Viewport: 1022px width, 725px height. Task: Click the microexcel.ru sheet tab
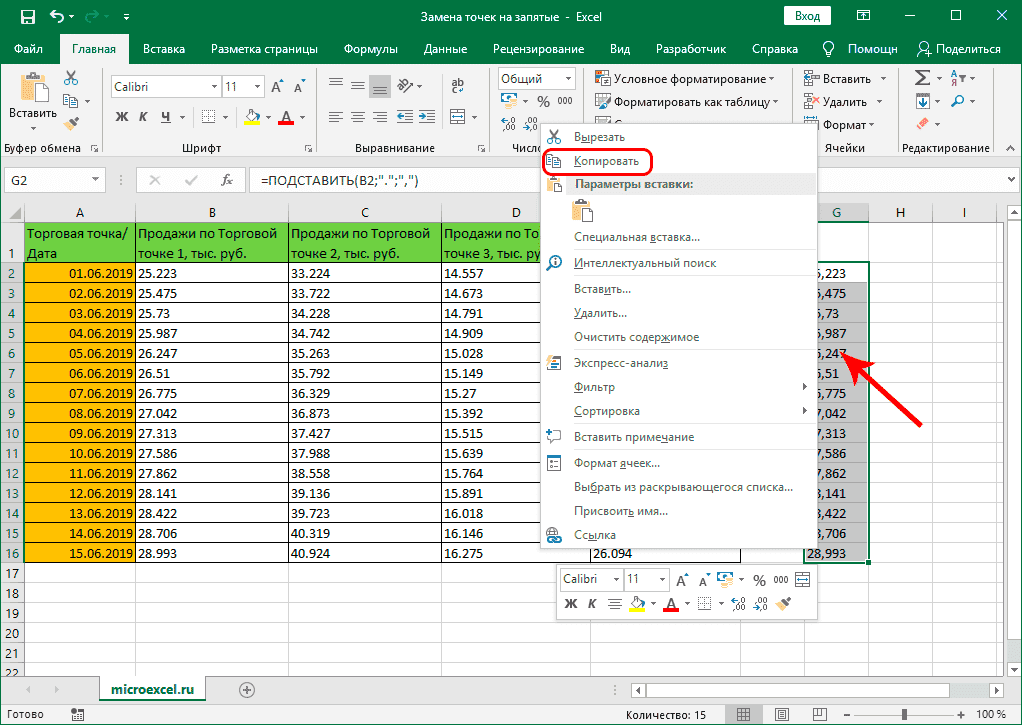[x=152, y=689]
